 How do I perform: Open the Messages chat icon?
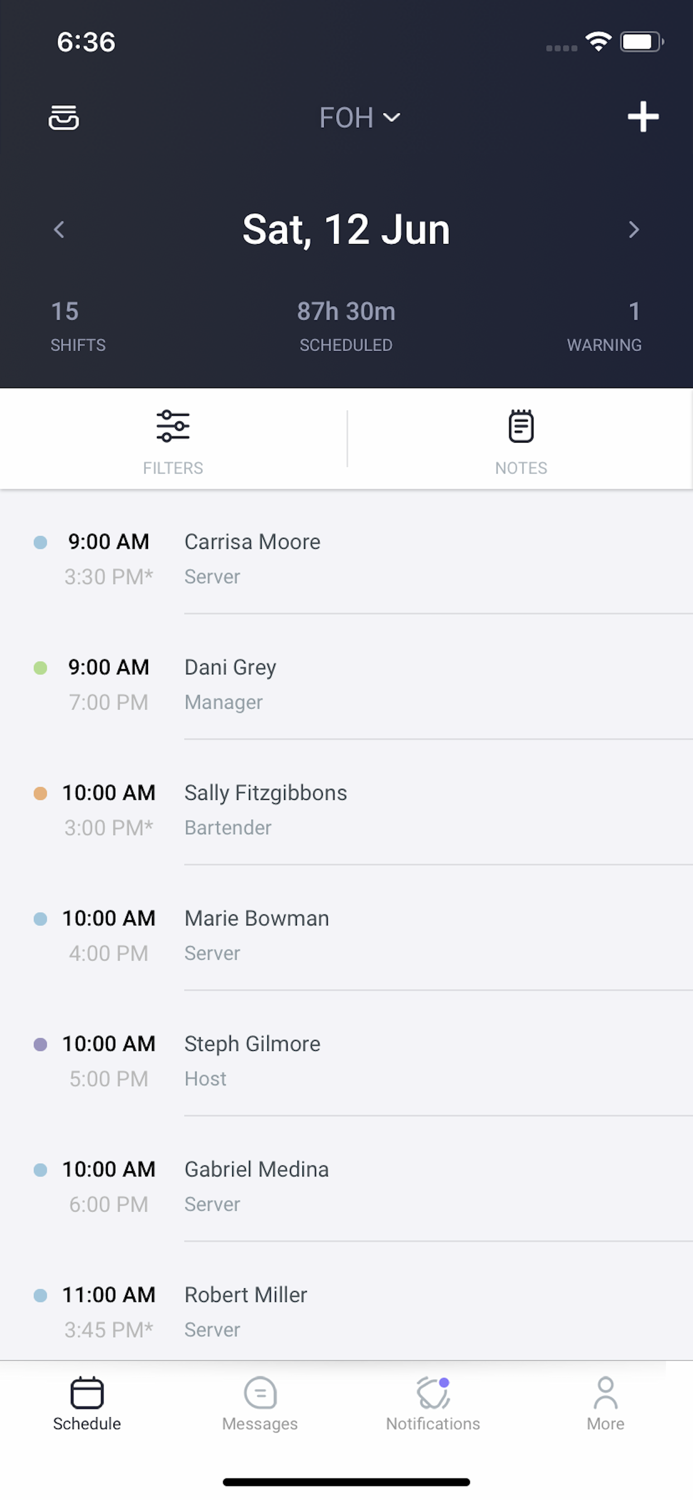click(x=259, y=1392)
